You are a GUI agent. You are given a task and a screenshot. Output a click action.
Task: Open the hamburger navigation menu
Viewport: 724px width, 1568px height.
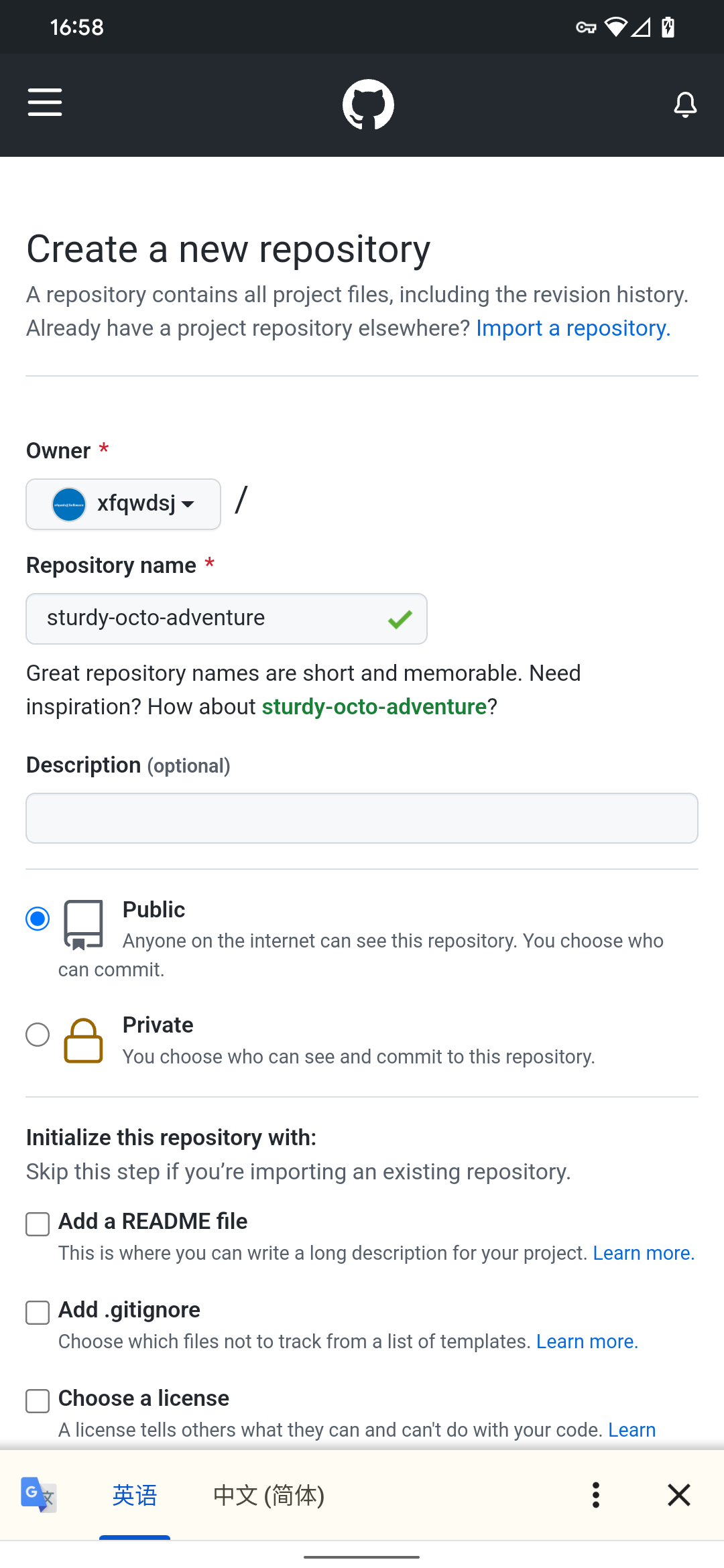click(x=45, y=103)
